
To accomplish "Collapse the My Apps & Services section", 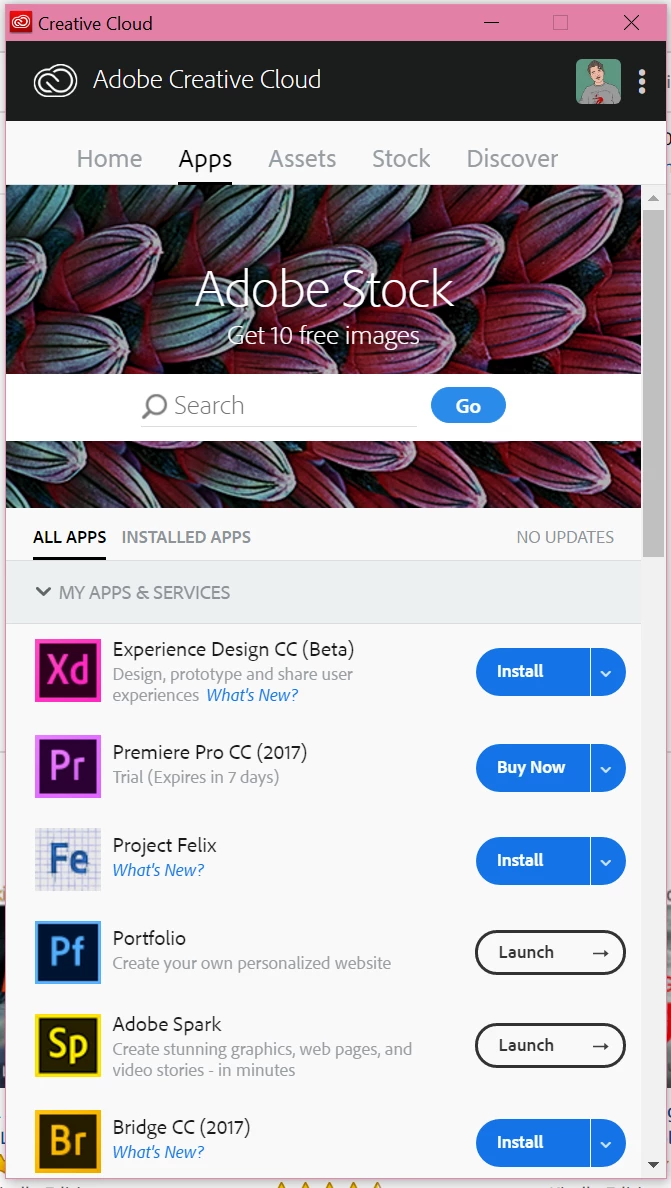I will click(x=43, y=592).
